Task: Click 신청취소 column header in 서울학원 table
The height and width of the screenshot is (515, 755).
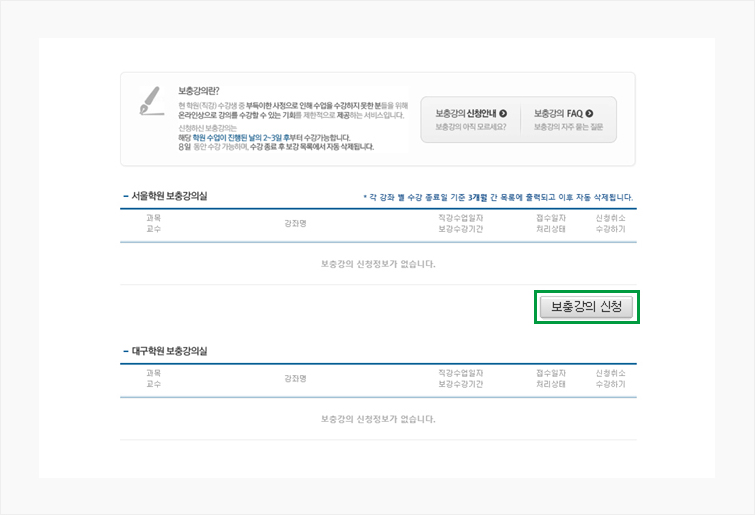Action: [610, 217]
